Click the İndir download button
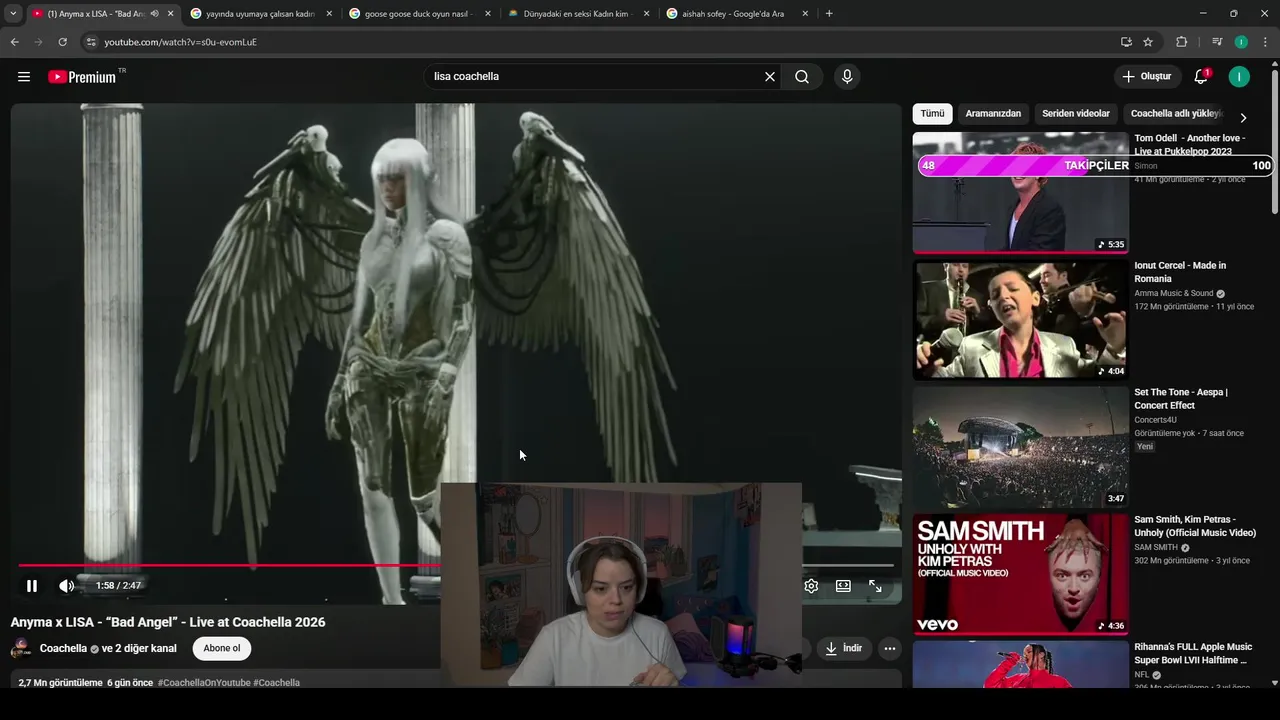This screenshot has height=720, width=1280. (x=842, y=648)
